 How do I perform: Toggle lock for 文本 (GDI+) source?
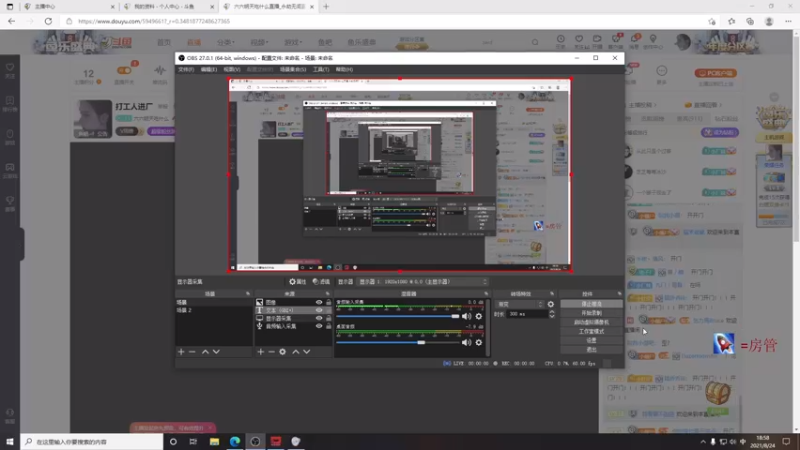(328, 310)
